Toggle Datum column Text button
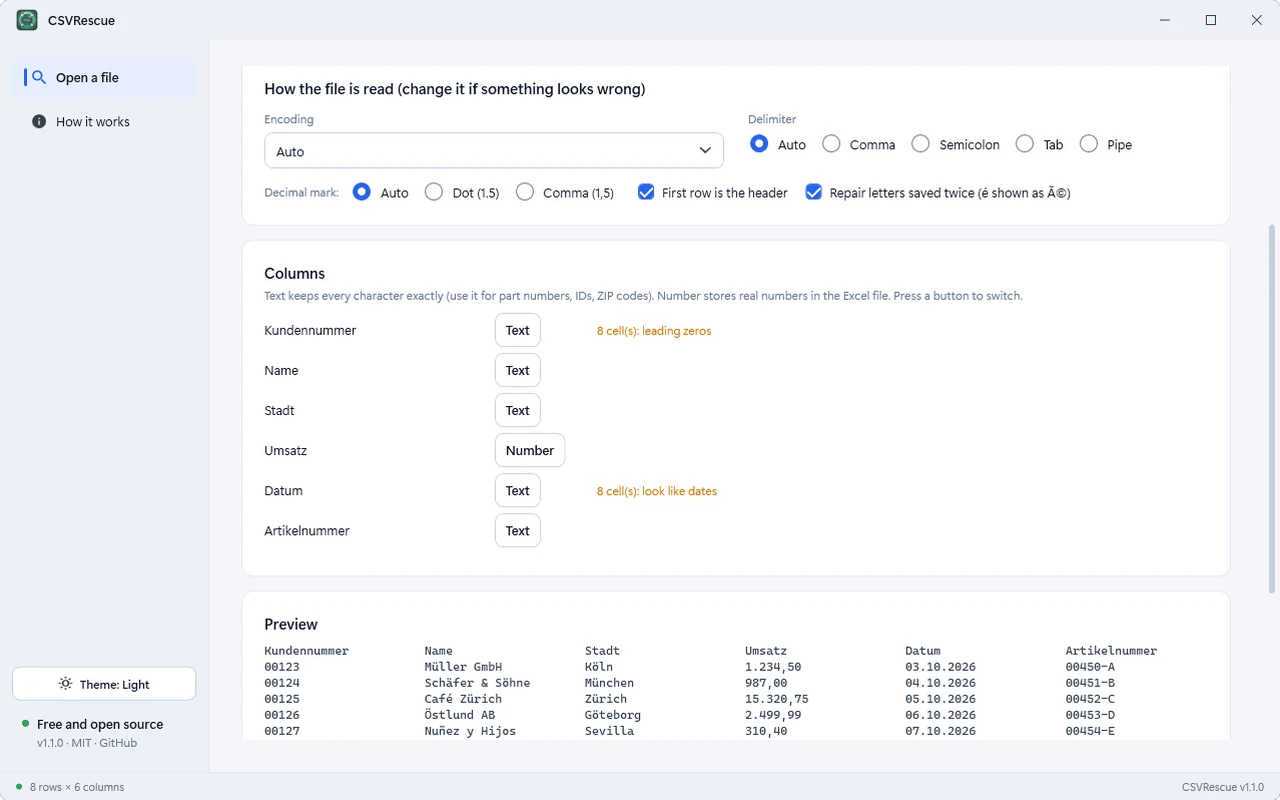 518,490
